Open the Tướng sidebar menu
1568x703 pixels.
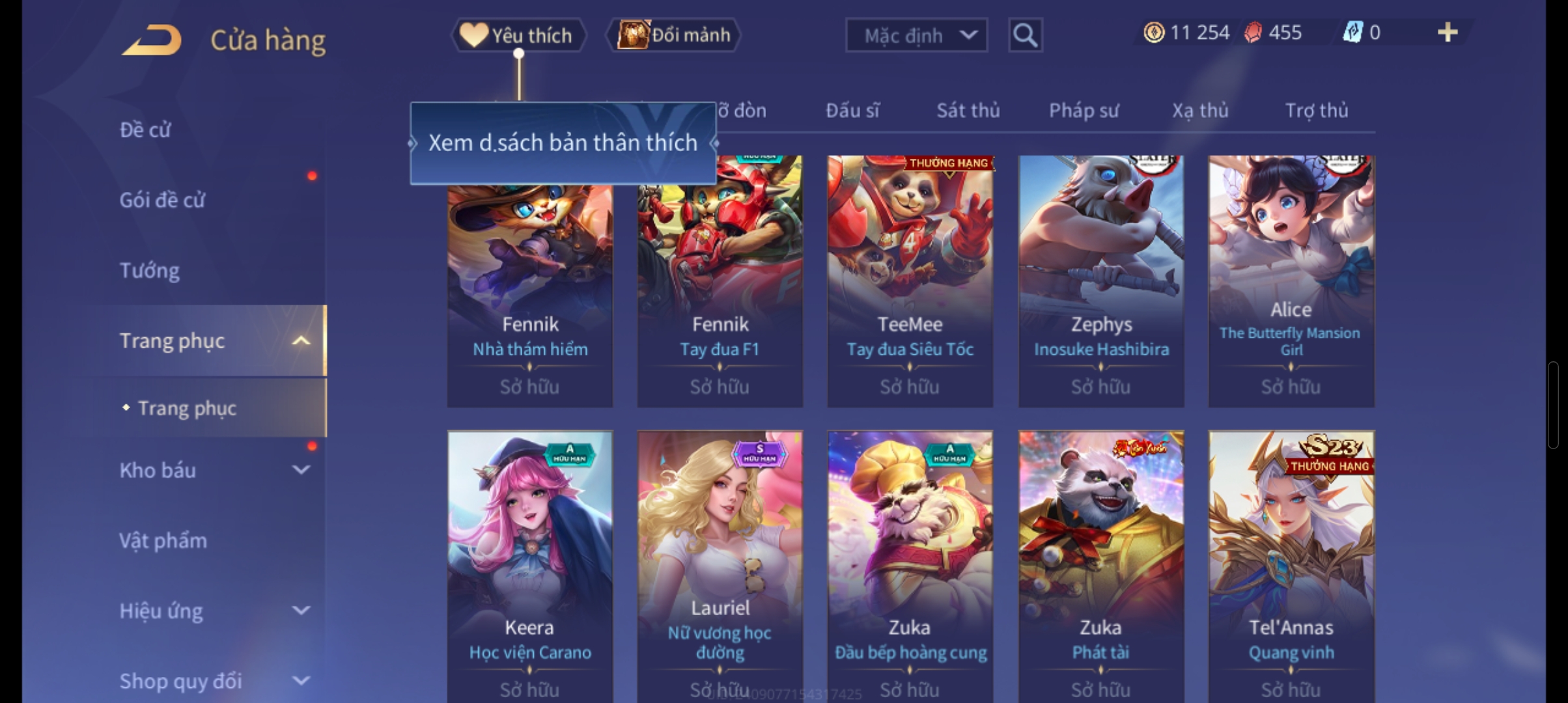click(x=150, y=270)
